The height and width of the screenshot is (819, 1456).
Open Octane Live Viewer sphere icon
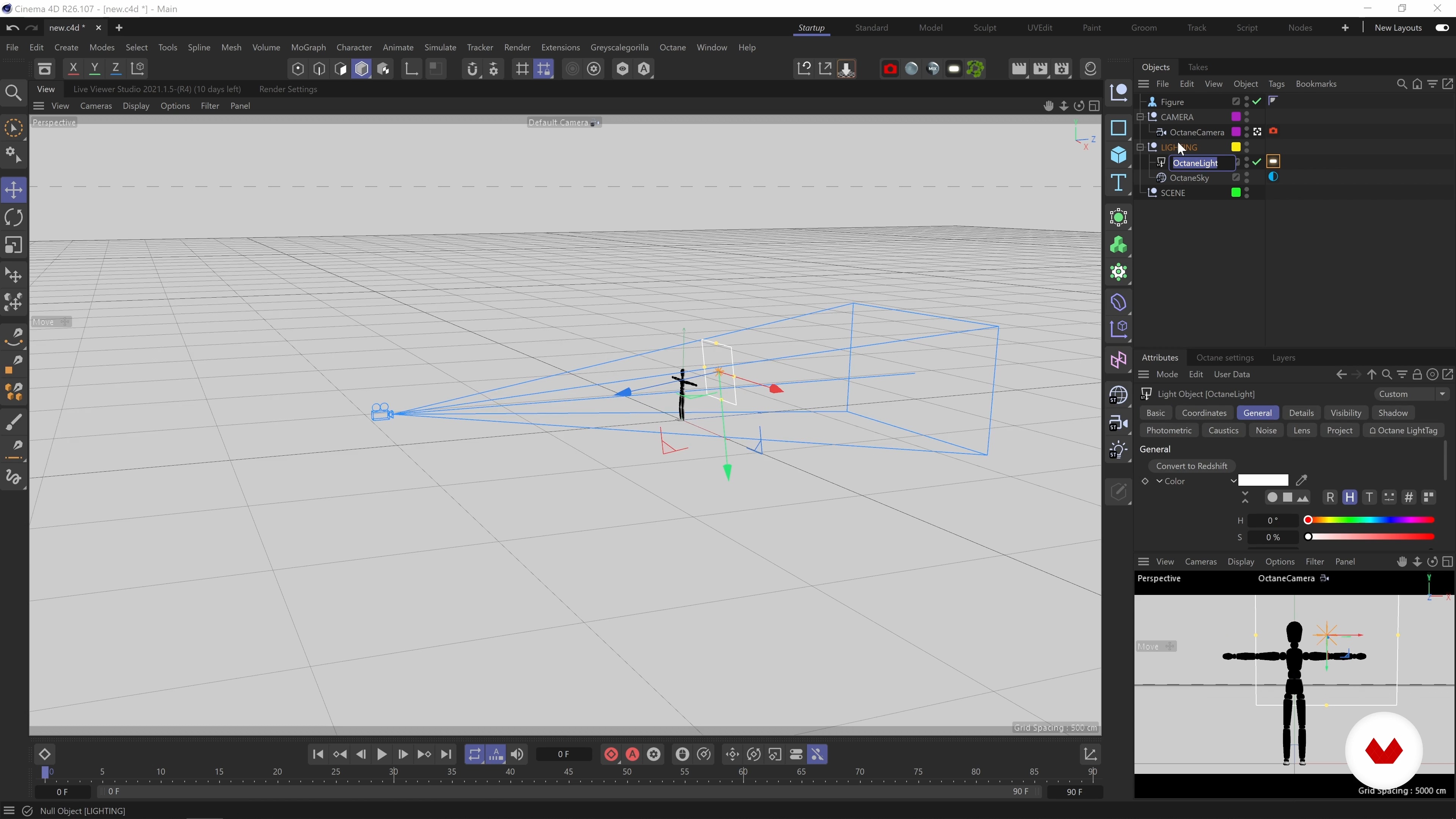click(x=911, y=69)
